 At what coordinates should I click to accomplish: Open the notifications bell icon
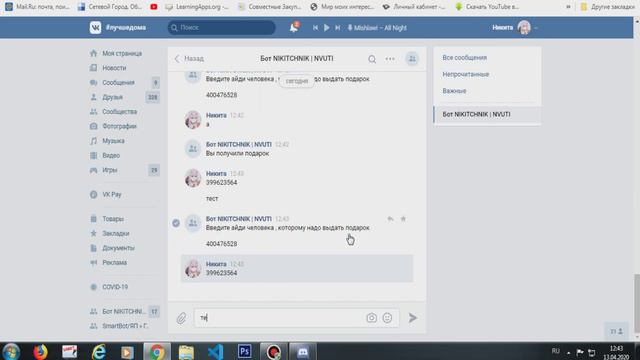pyautogui.click(x=293, y=28)
